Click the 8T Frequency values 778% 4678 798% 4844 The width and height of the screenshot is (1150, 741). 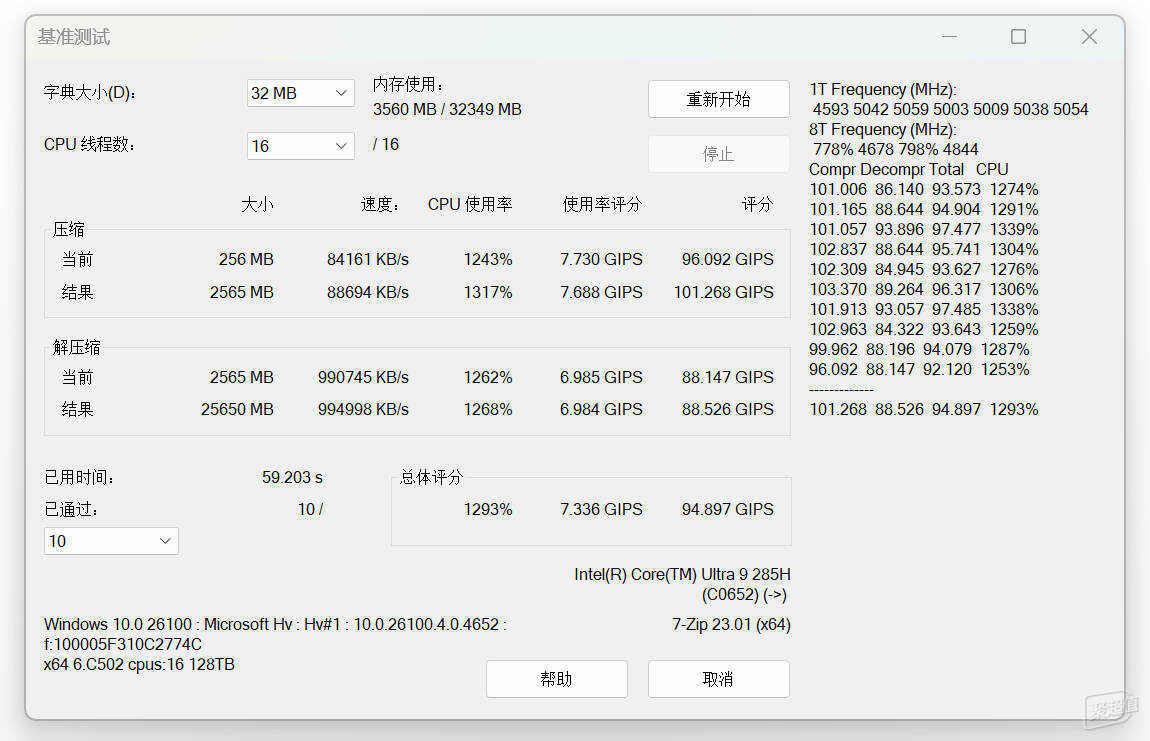pyautogui.click(x=896, y=149)
